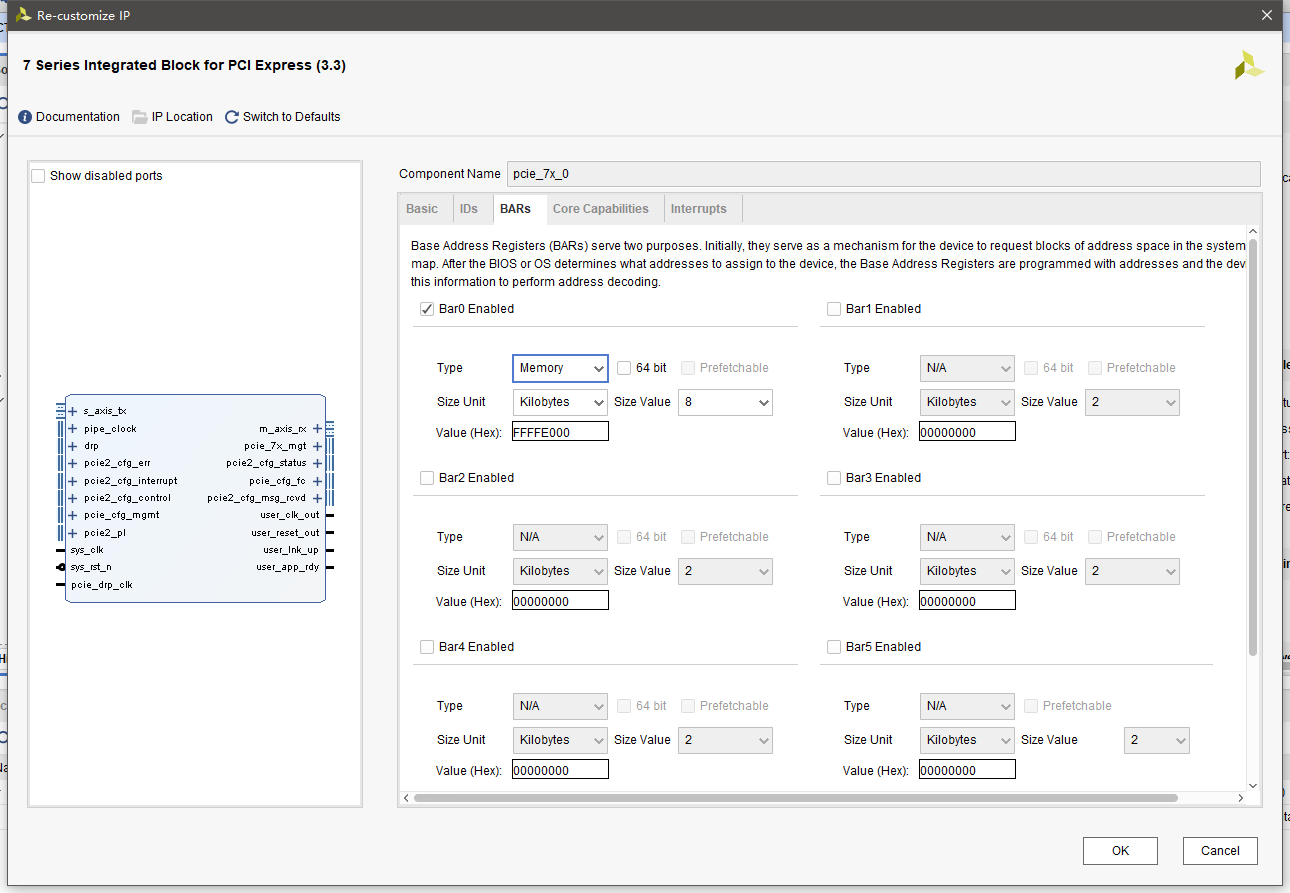1290x893 pixels.
Task: Toggle Show disabled ports checkbox
Action: point(38,176)
